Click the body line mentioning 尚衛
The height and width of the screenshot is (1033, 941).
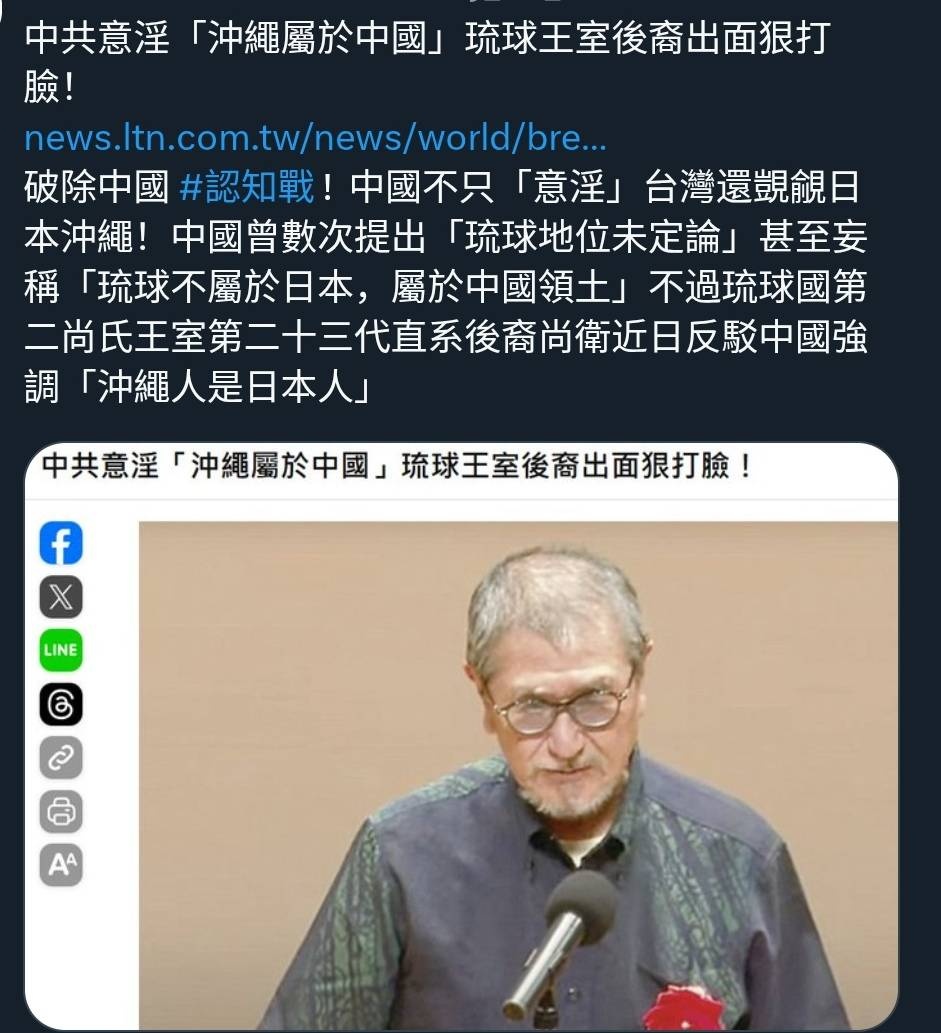[445, 337]
